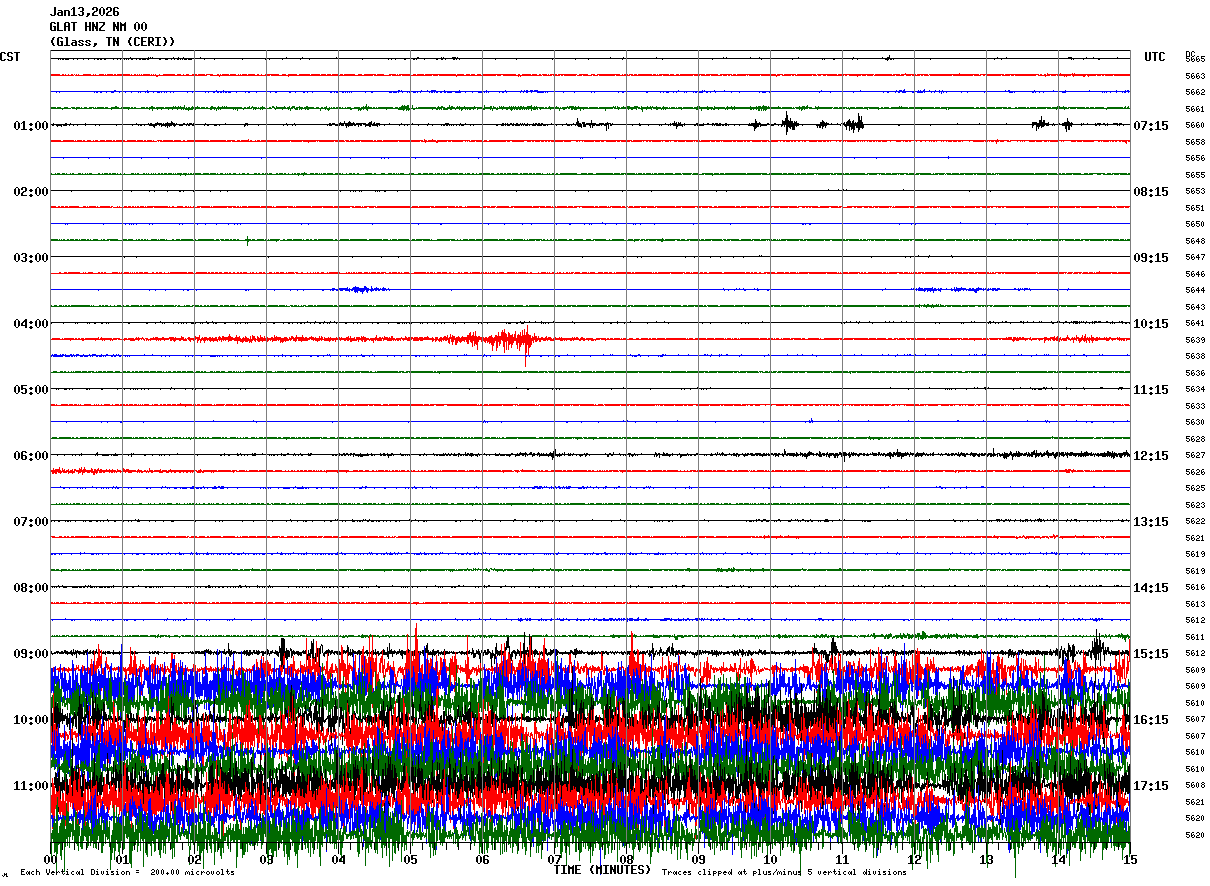Click the 07:15 UTC time label
This screenshot has height=886, width=1210.
[x=1150, y=126]
